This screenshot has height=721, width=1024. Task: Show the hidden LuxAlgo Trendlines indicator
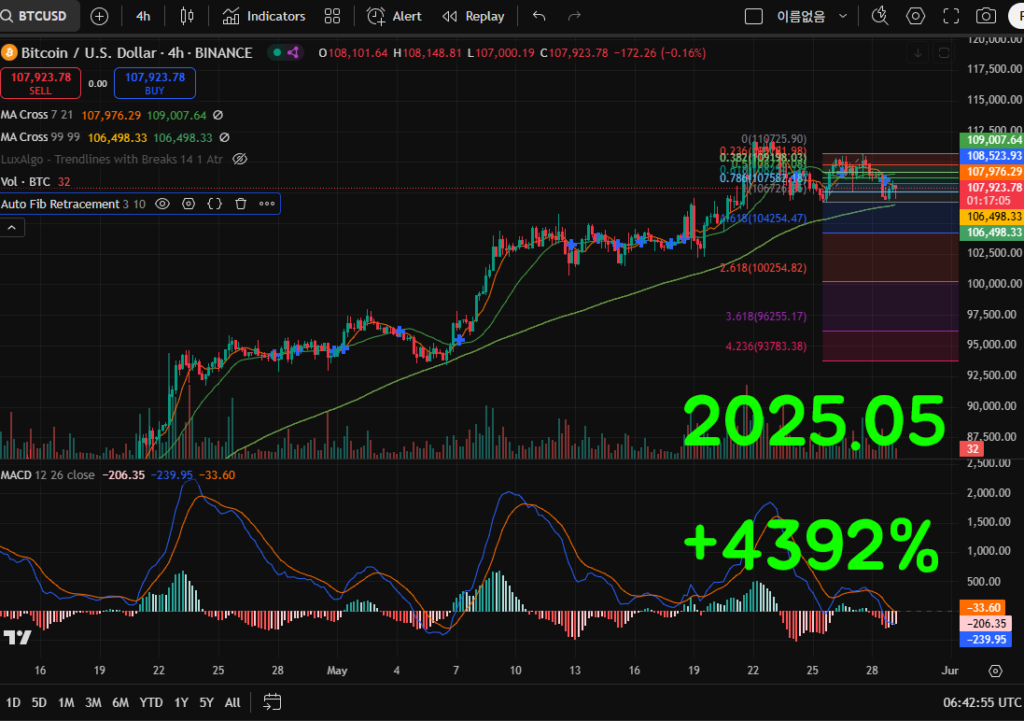click(x=240, y=159)
